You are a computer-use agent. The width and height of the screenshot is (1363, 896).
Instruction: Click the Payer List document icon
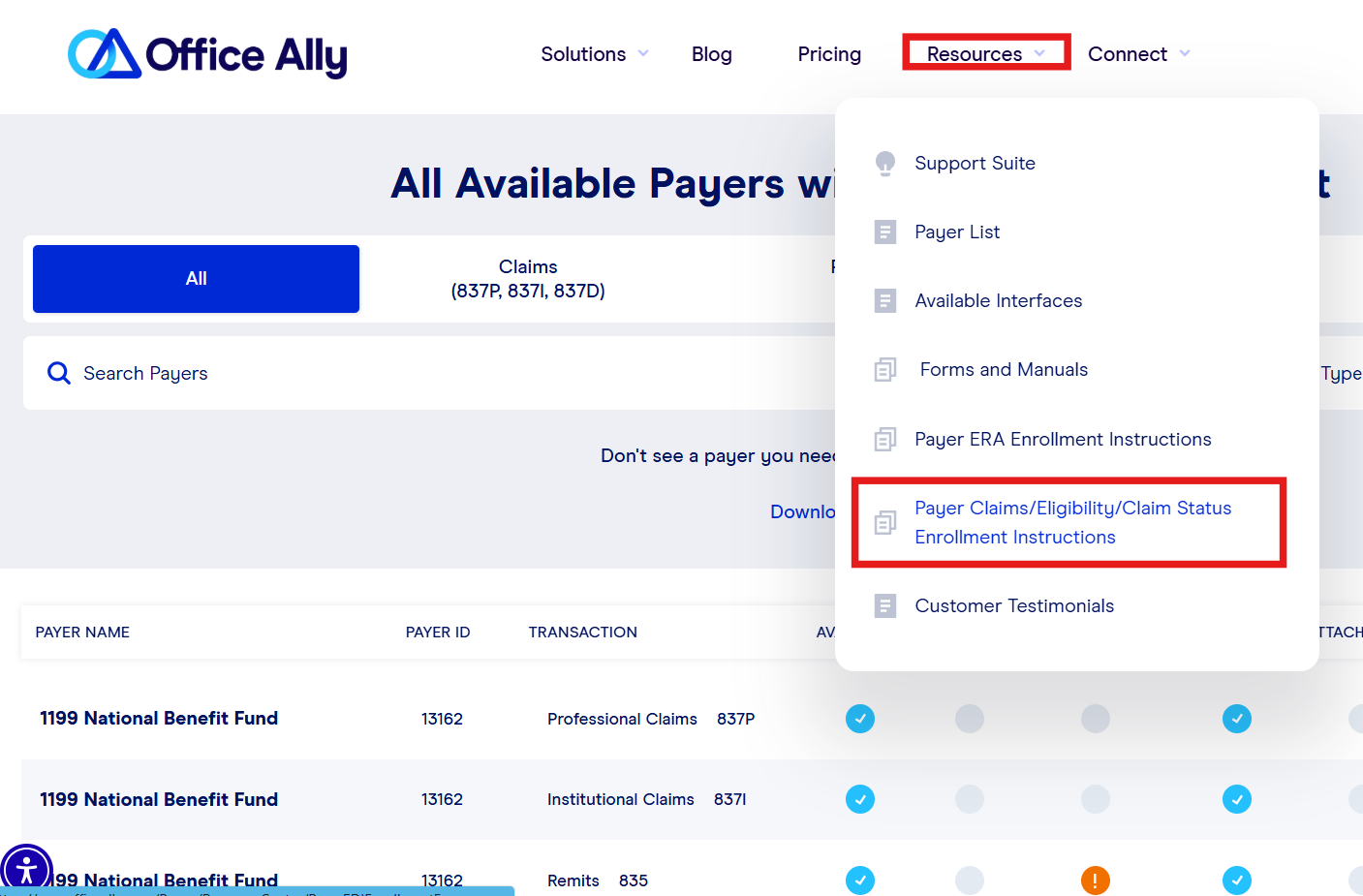point(885,232)
